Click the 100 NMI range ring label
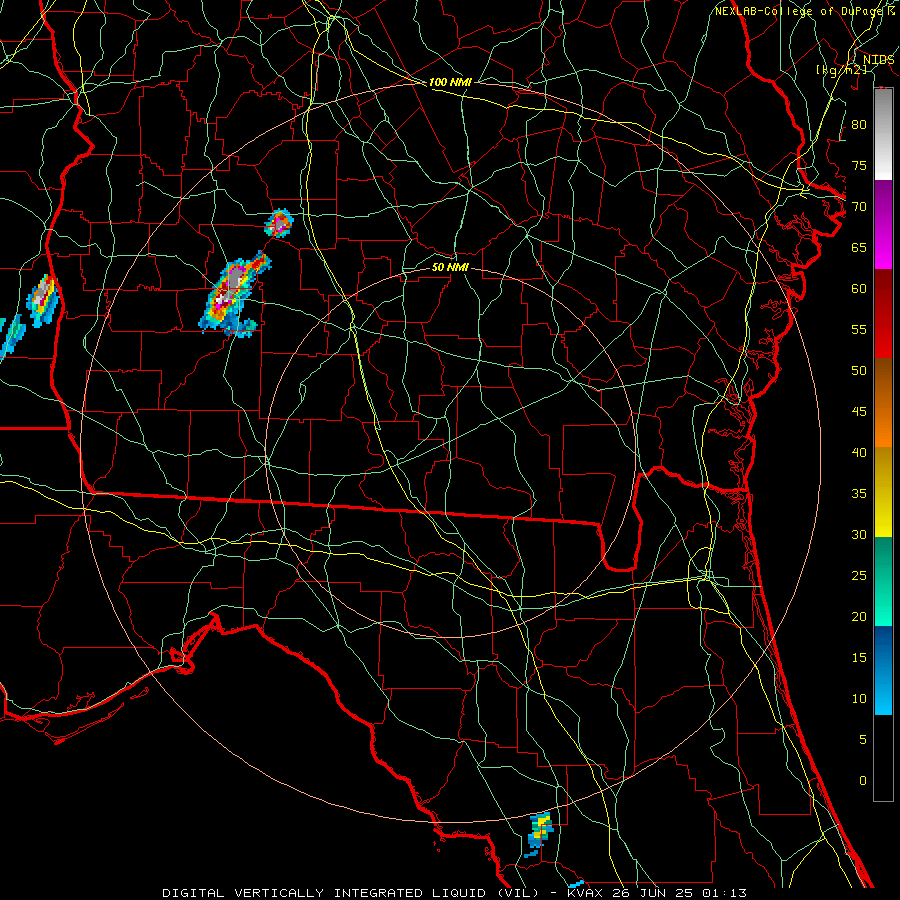The height and width of the screenshot is (900, 900). click(x=450, y=82)
